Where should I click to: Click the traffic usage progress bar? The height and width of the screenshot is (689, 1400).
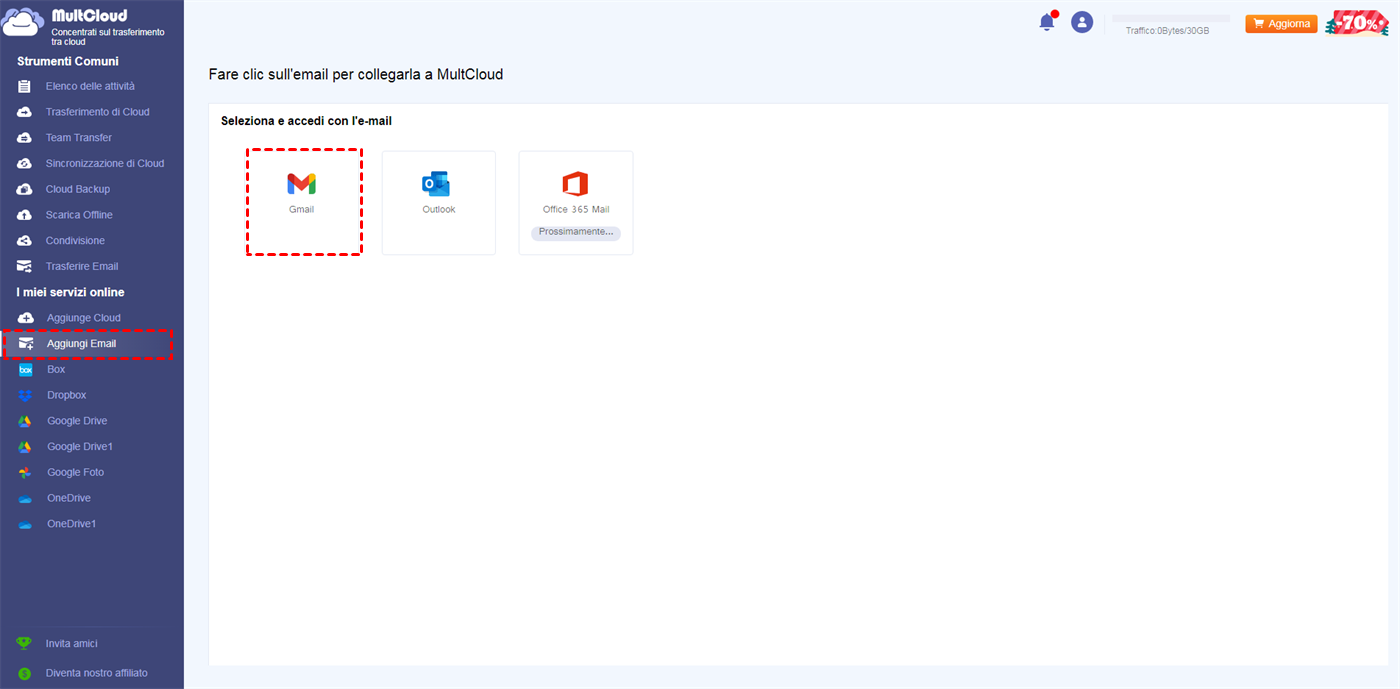[1171, 18]
